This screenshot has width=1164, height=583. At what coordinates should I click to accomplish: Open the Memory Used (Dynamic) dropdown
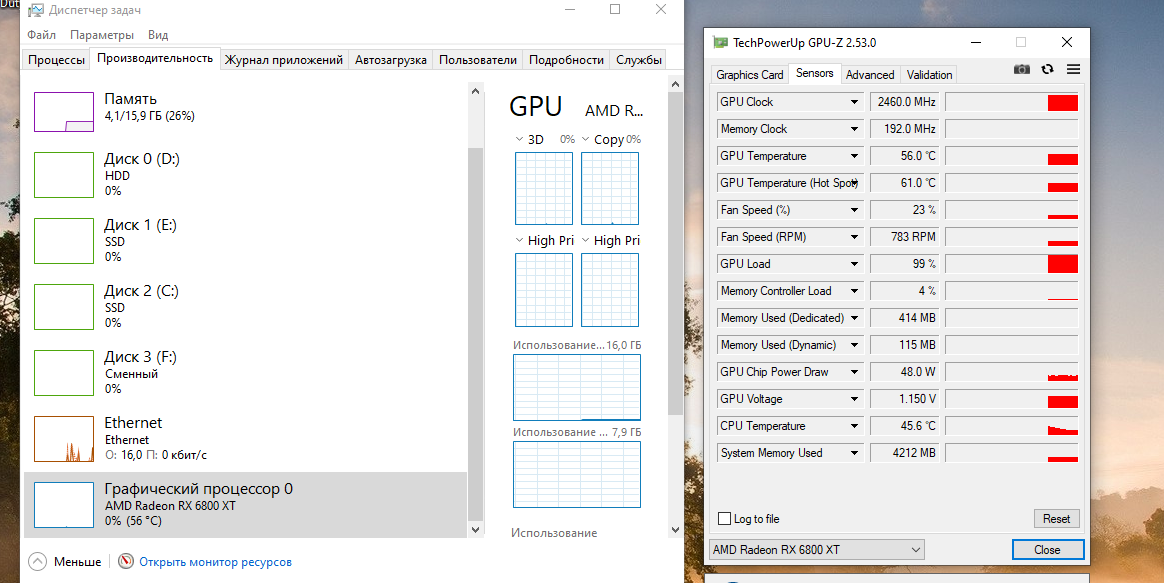click(x=854, y=345)
